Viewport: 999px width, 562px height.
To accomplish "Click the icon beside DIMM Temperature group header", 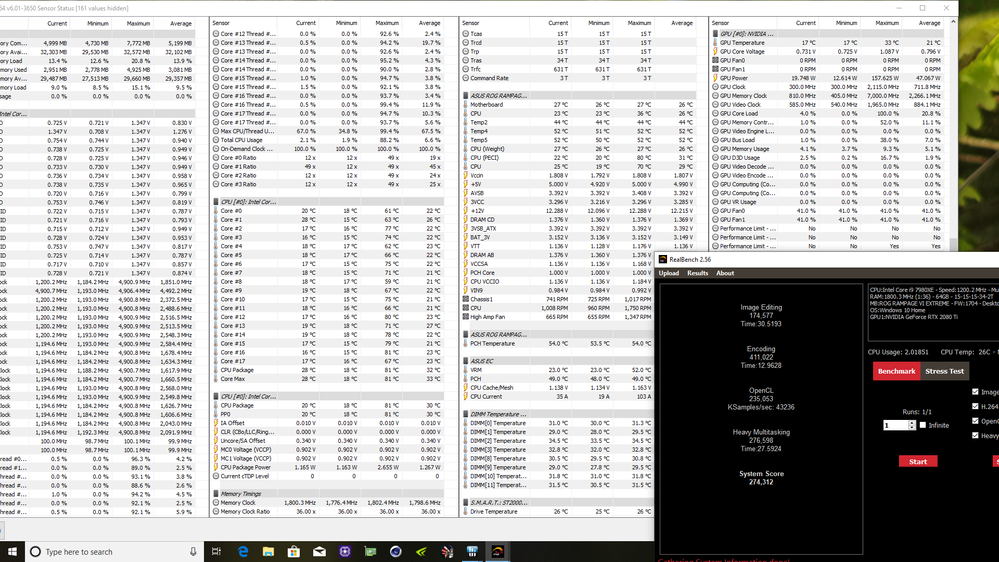I will coord(466,414).
